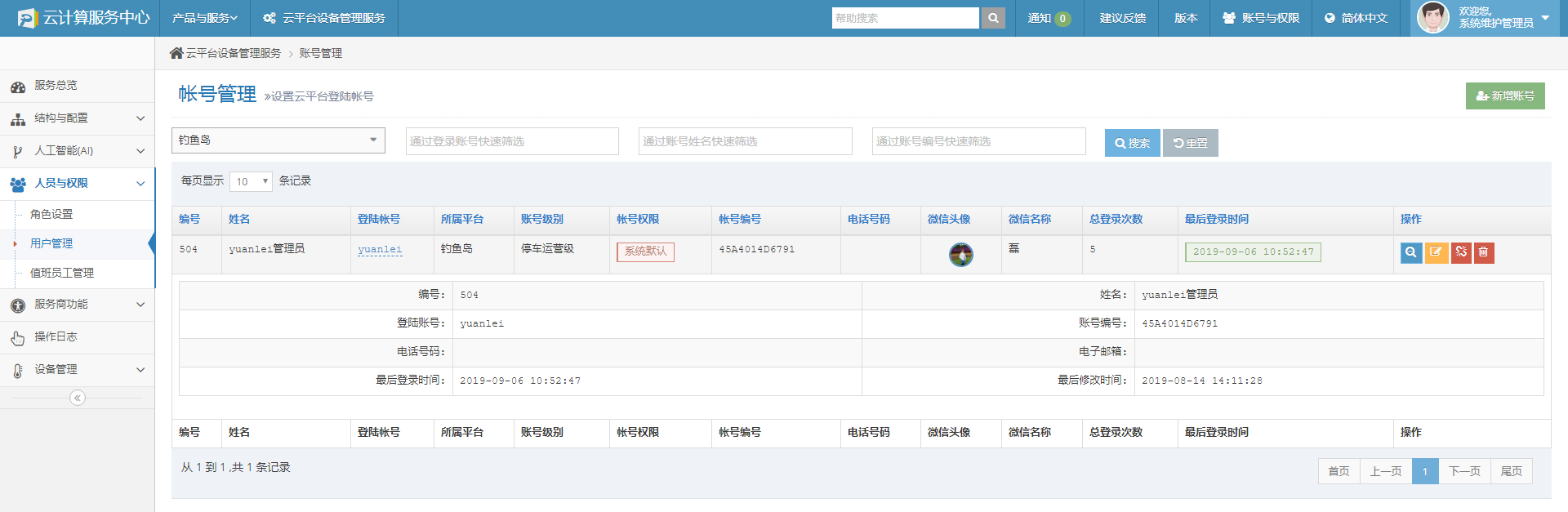Screen dimensions: 1568x512
Task: Select 值班员工管理 in the sidebar
Action: coord(62,273)
